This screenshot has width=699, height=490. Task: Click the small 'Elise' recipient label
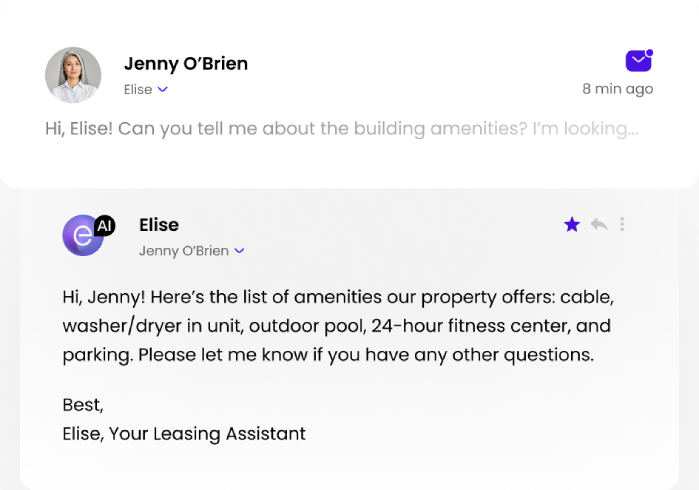point(138,89)
